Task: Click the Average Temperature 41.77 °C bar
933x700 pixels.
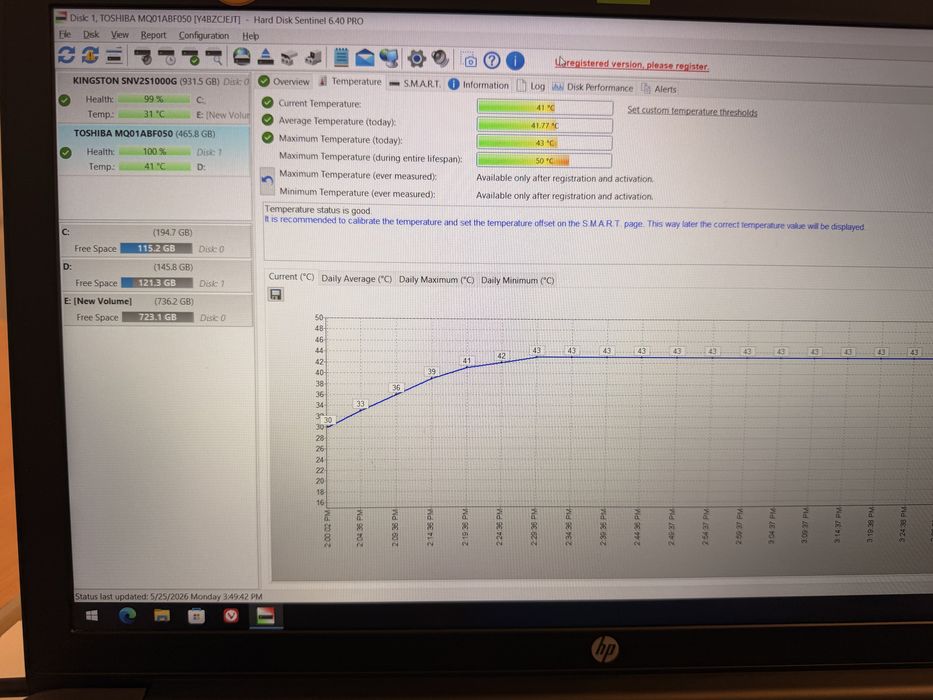Action: tap(544, 125)
